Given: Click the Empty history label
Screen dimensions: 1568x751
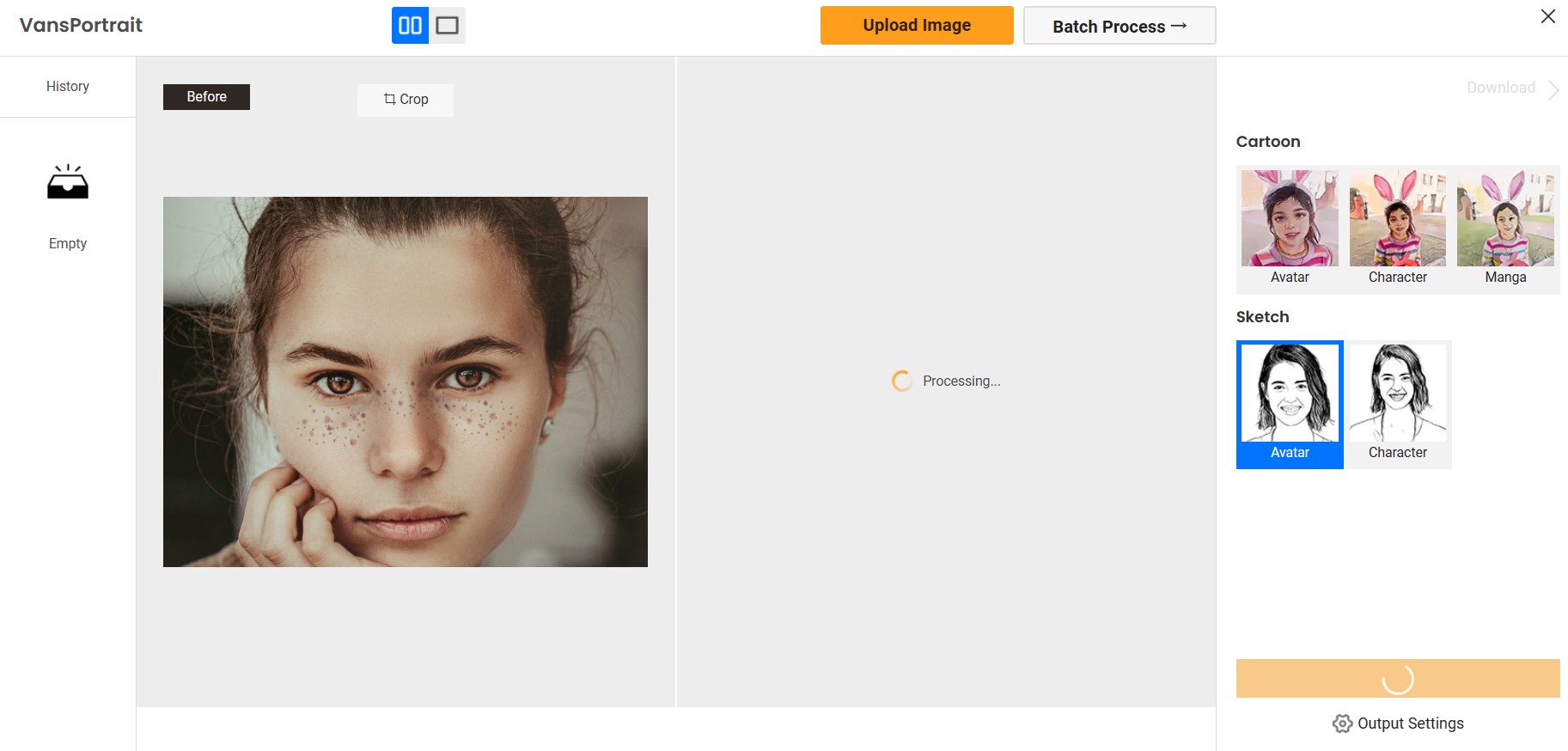Looking at the screenshot, I should [x=68, y=244].
